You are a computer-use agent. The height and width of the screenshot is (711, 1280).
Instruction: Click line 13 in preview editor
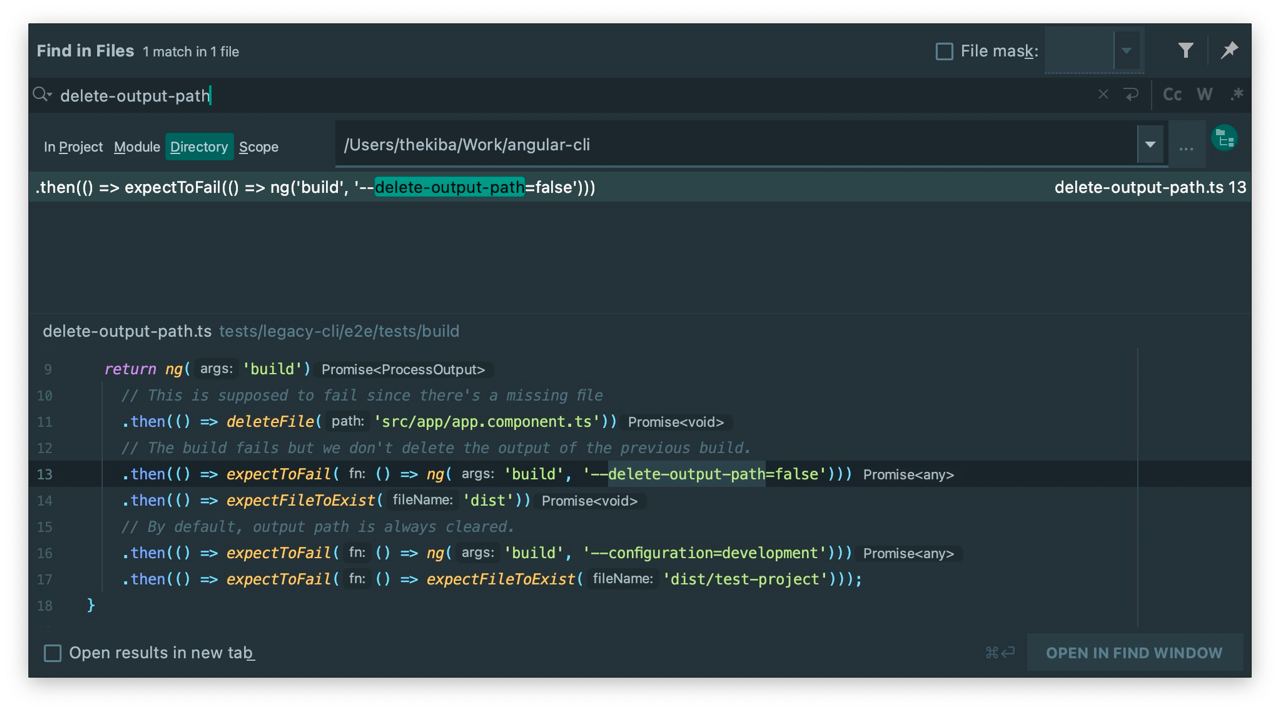[x=640, y=474]
